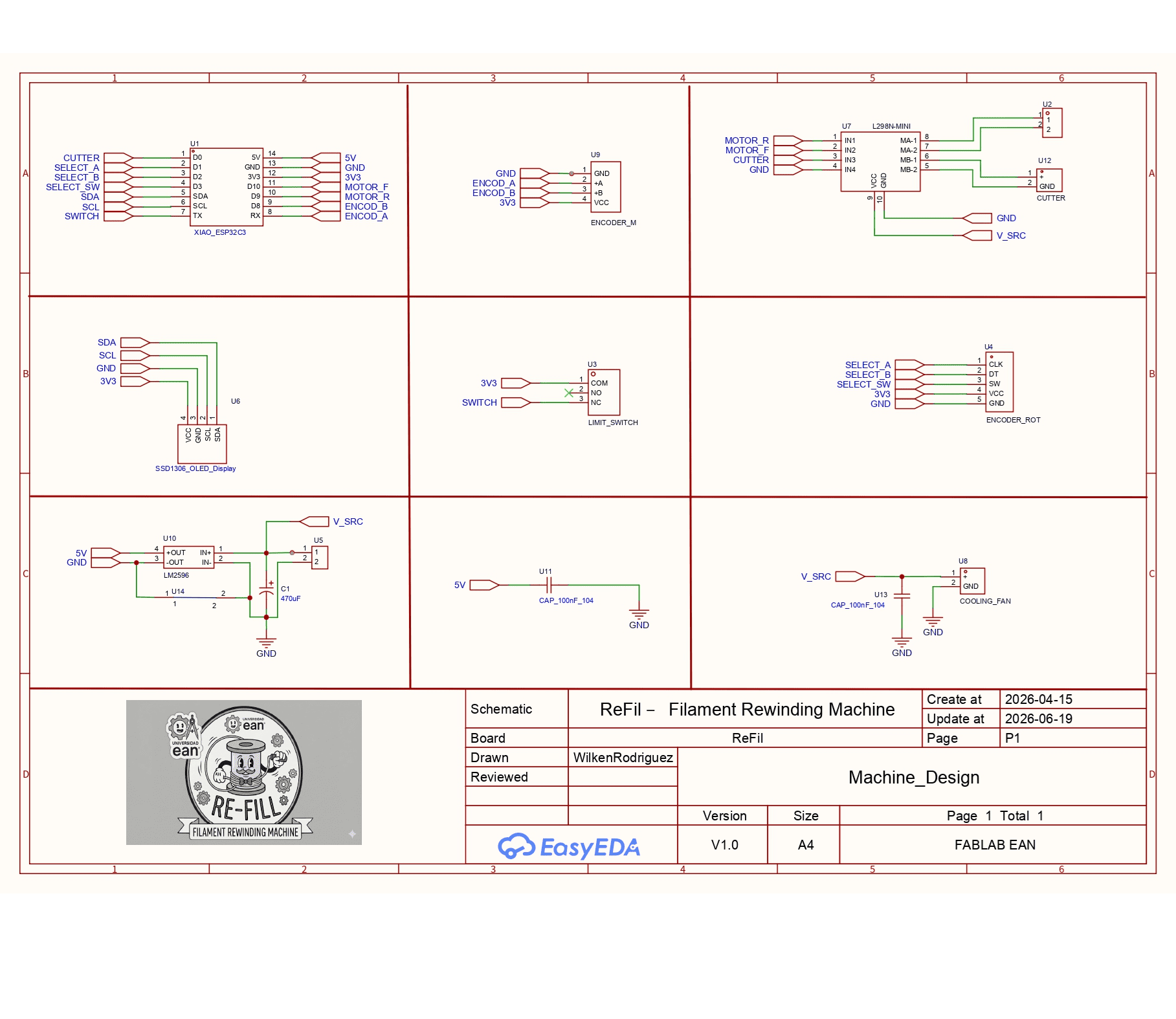Click the title 'ReFil – Filament Rewinding Machine'
The image size is (1176, 1019).
tap(747, 710)
